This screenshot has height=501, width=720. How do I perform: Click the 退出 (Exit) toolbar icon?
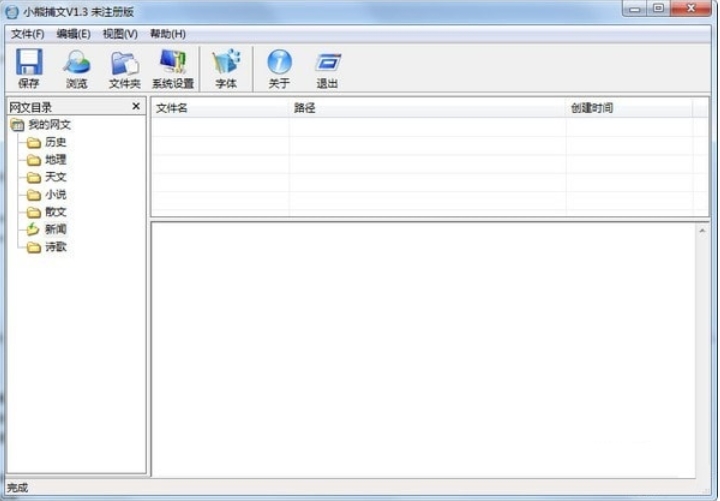(x=327, y=62)
